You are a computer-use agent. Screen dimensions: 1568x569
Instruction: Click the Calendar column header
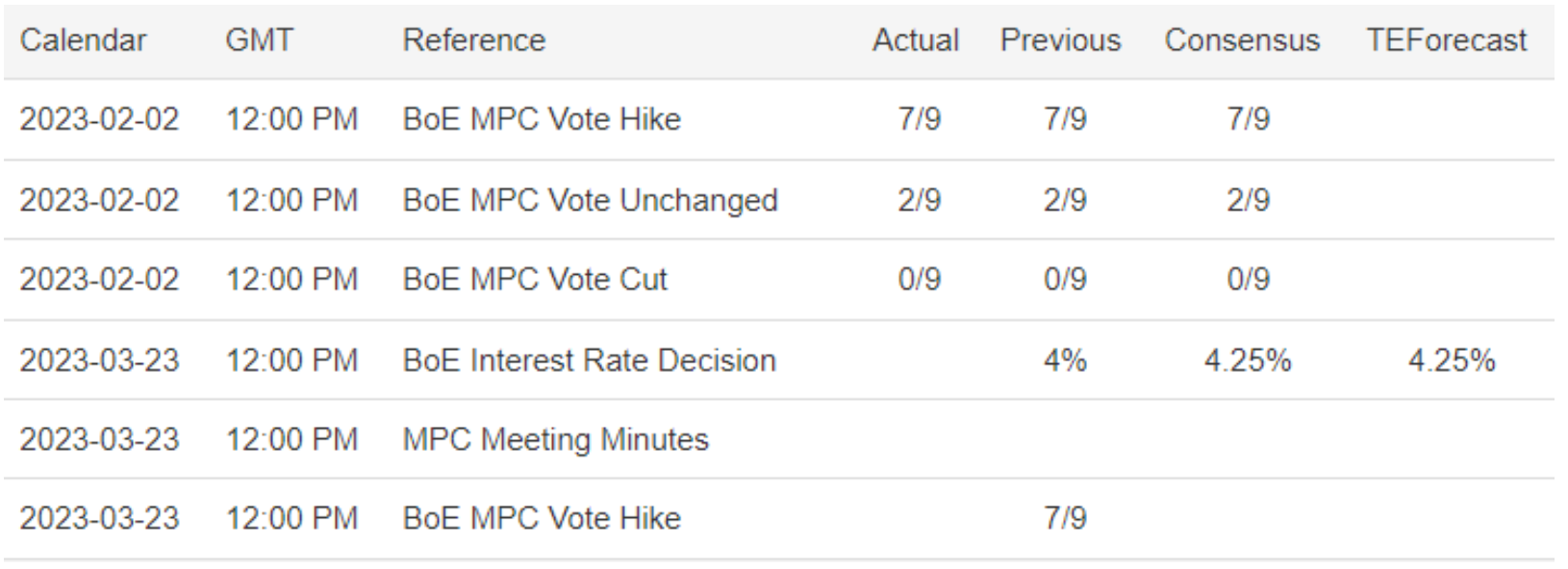tap(83, 40)
